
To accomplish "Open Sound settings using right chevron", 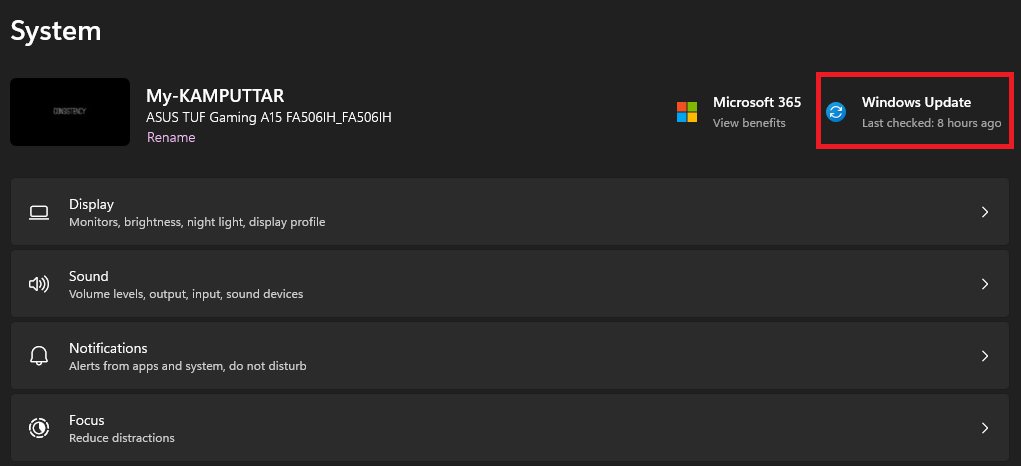I will pos(985,284).
